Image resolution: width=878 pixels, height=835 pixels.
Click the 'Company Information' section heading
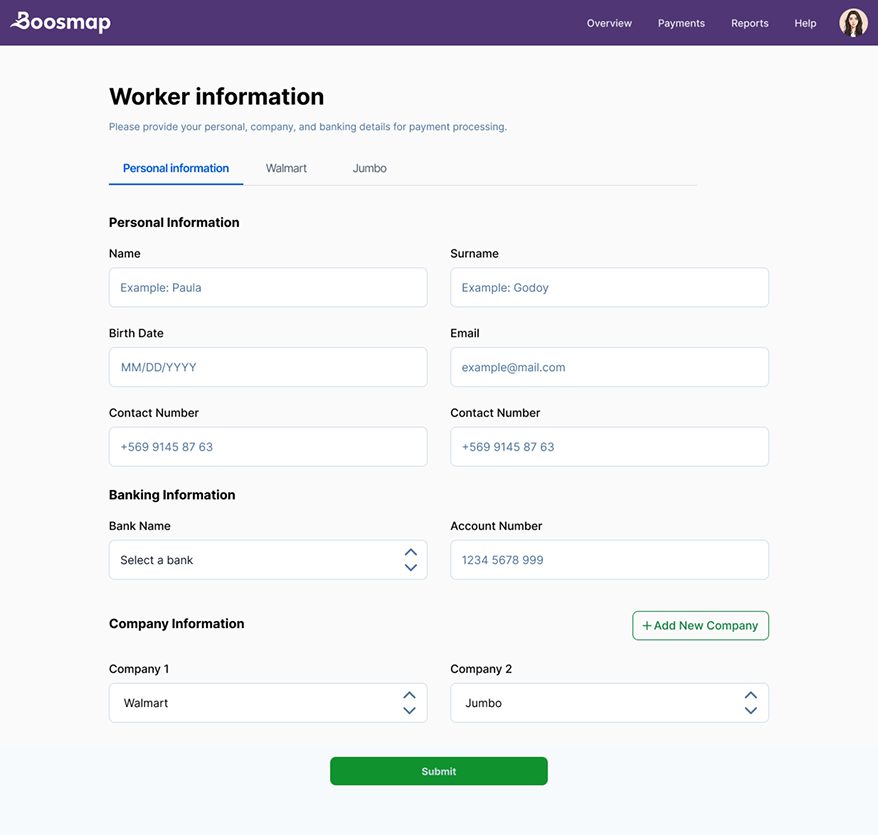[176, 623]
